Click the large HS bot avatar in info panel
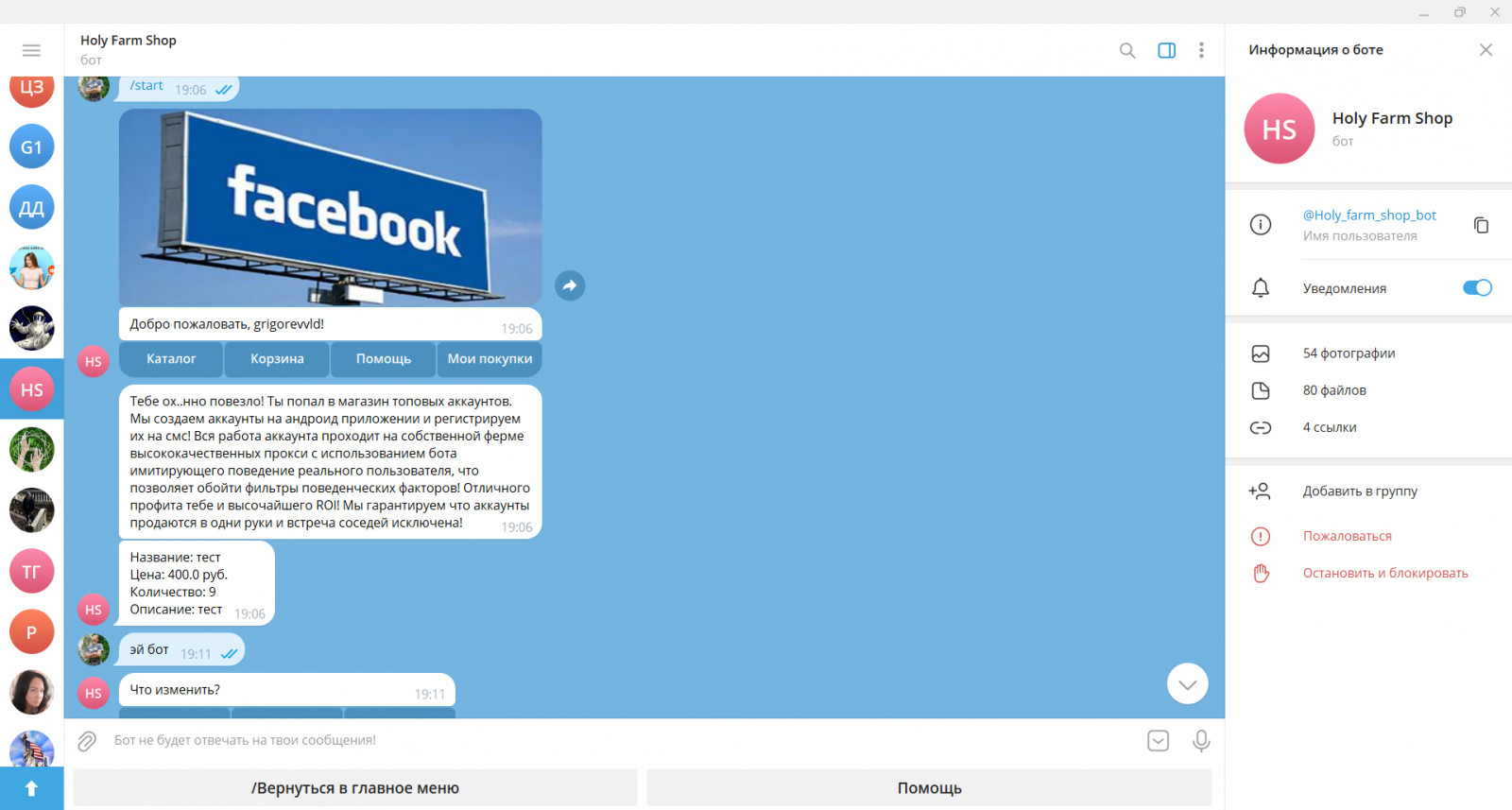The height and width of the screenshot is (810, 1512). coord(1280,129)
